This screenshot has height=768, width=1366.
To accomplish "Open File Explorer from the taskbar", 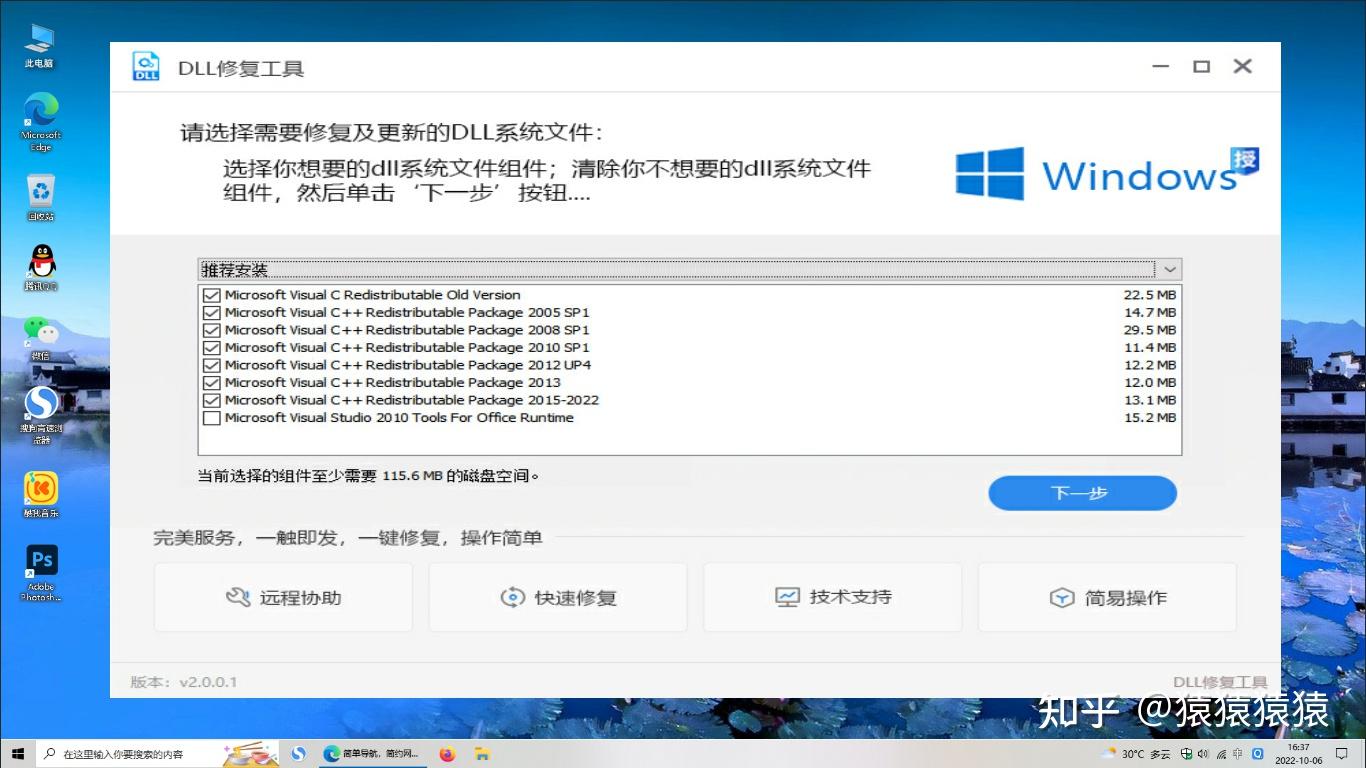I will (x=482, y=754).
